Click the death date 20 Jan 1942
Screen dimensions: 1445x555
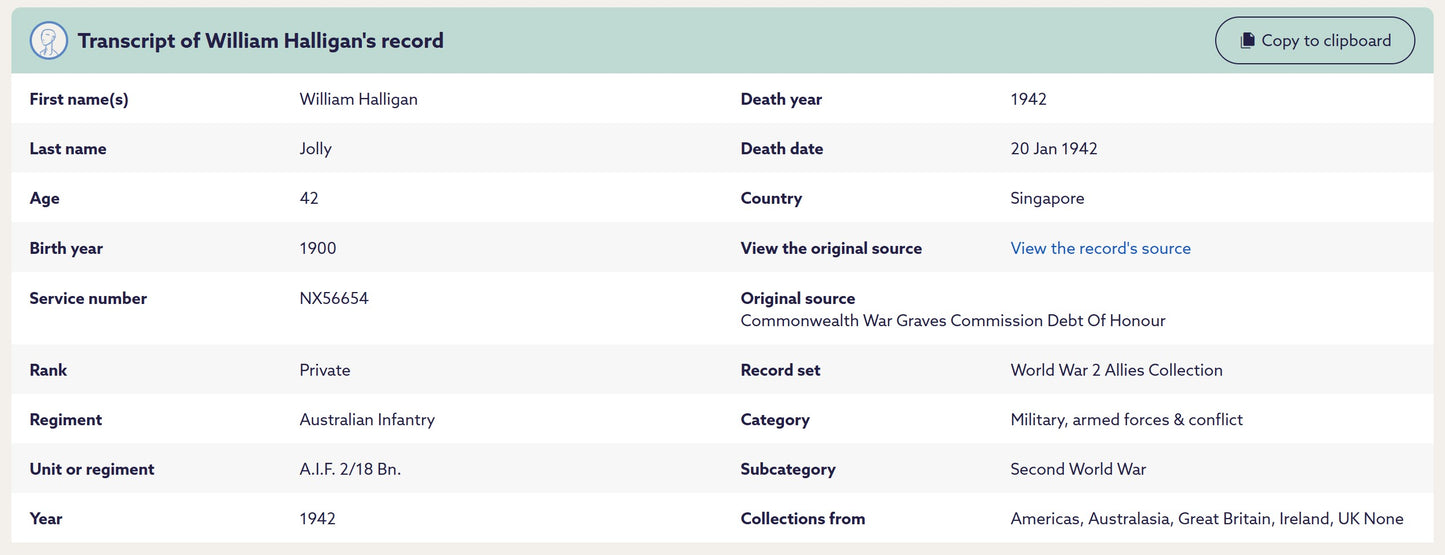1054,149
